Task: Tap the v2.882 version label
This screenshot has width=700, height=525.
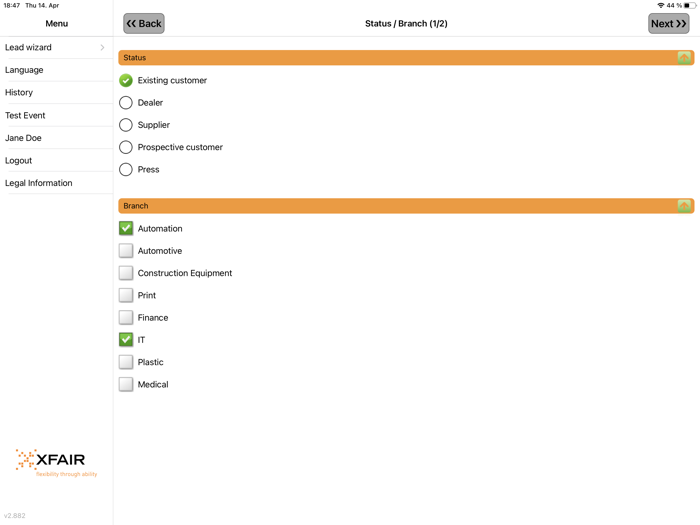Action: pos(15,516)
